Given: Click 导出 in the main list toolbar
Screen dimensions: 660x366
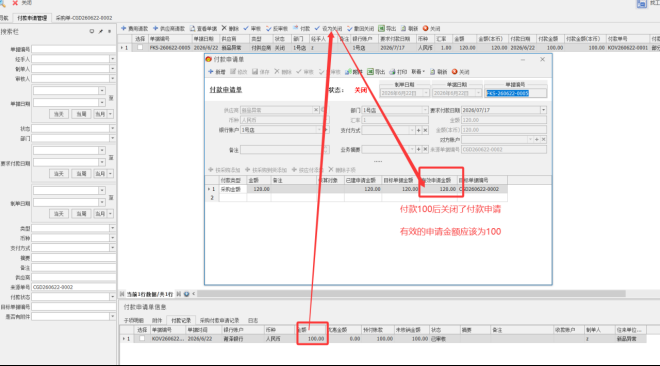Looking at the screenshot, I should coord(387,28).
